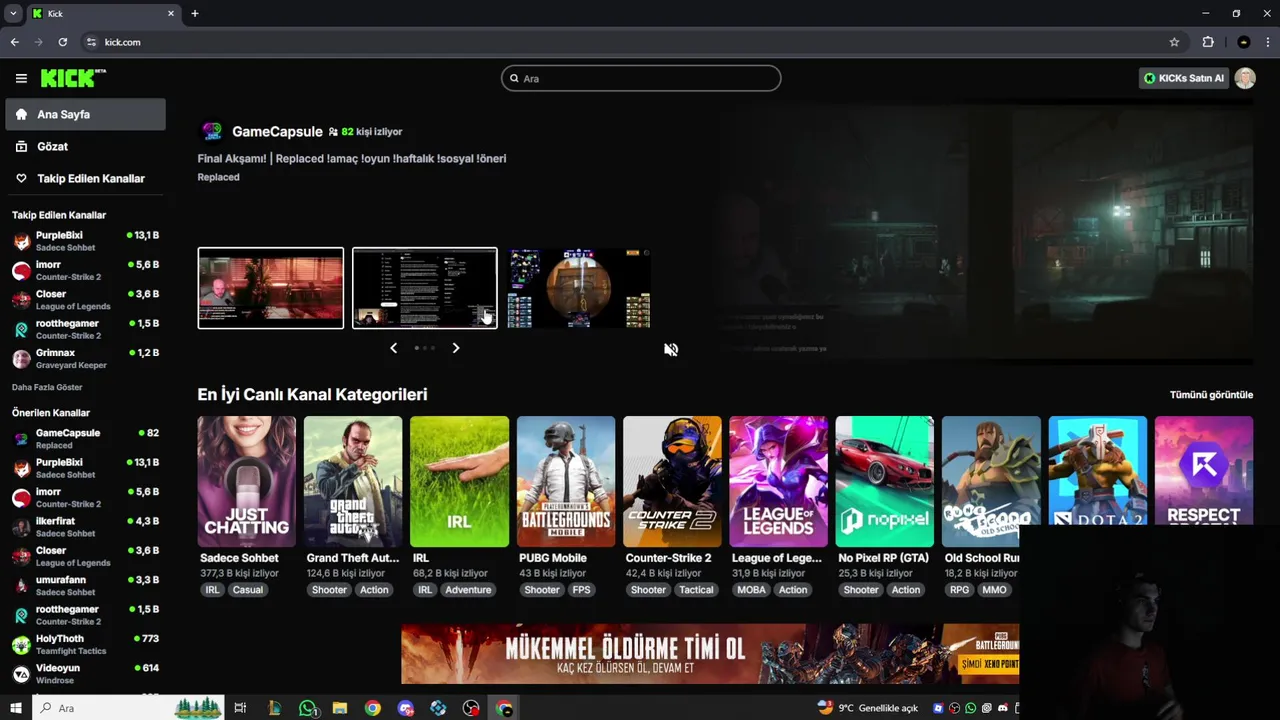The image size is (1280, 720).
Task: Open the Replaced category link
Action: pos(218,177)
